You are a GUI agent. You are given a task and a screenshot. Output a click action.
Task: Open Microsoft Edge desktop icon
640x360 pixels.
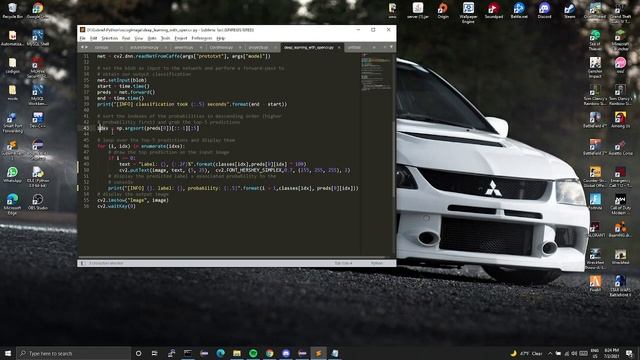click(12, 204)
